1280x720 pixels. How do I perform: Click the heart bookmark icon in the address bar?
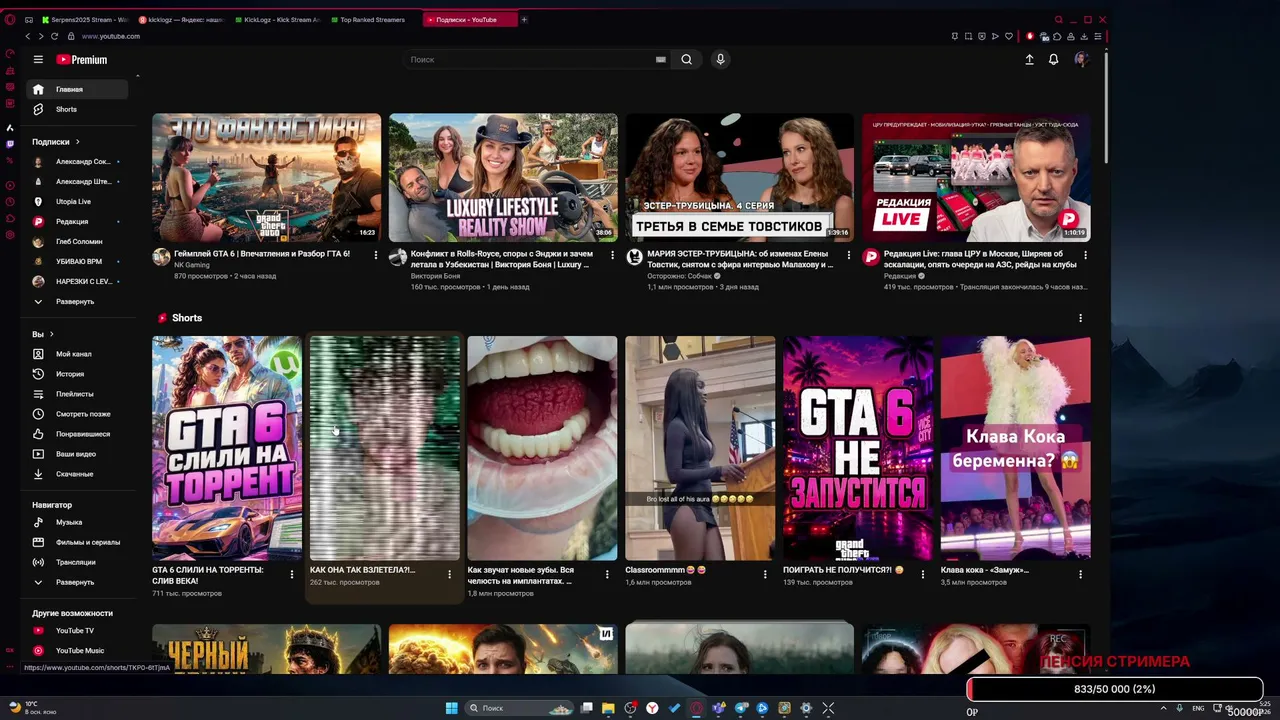pos(1009,36)
